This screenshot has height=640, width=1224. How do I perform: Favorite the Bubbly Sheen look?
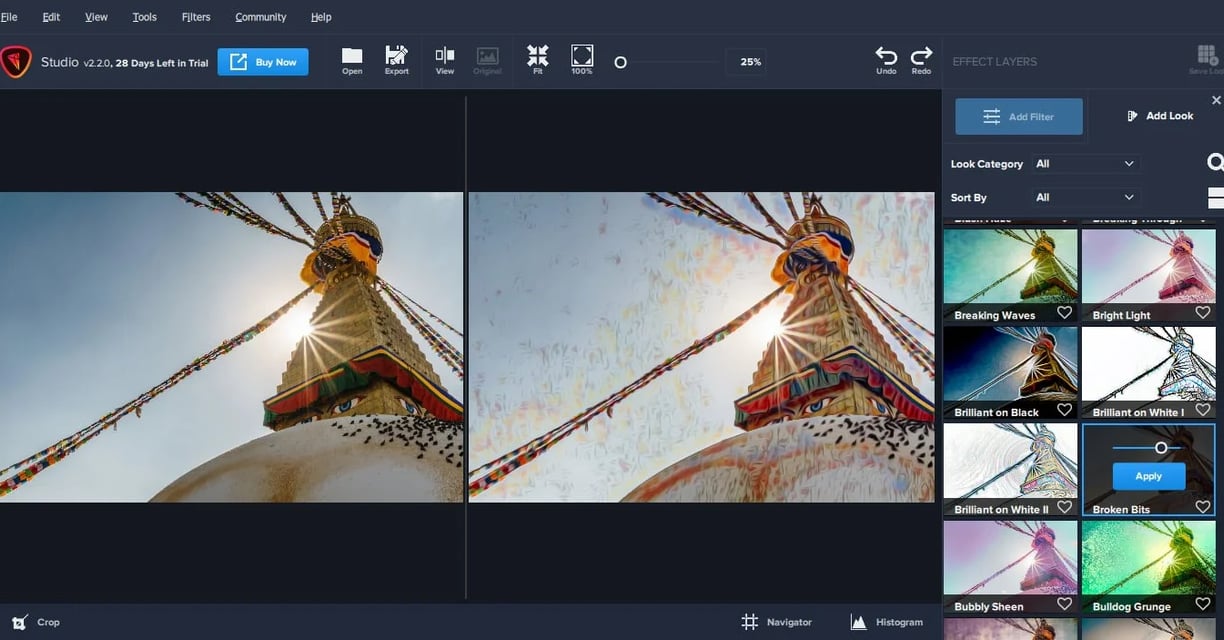[1064, 604]
